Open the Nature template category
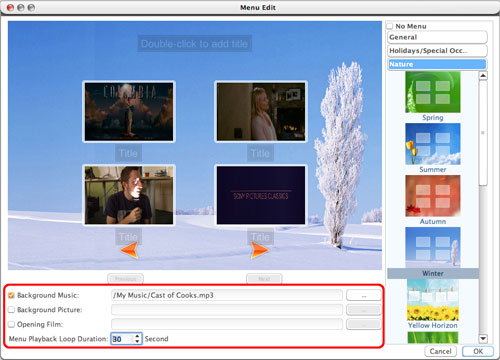Image resolution: width=500 pixels, height=360 pixels. (437, 64)
